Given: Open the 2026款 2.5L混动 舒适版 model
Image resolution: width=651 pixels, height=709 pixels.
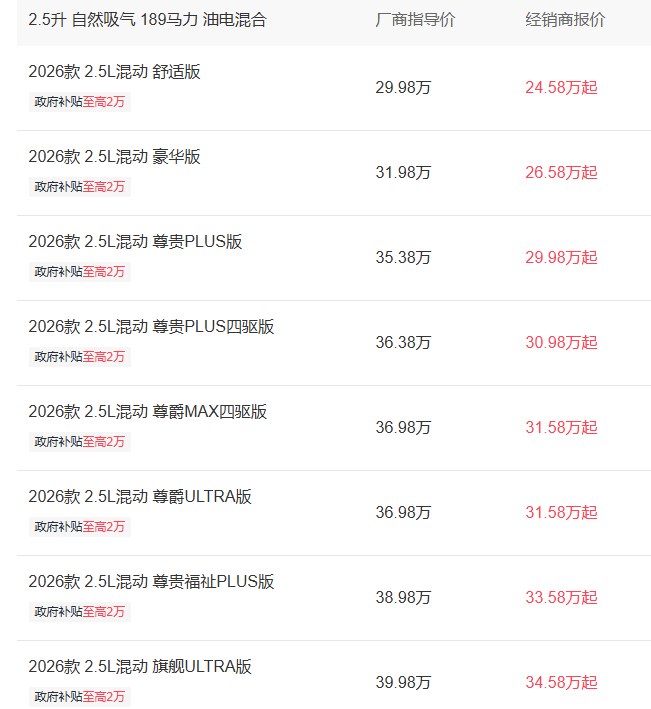Looking at the screenshot, I should tap(115, 72).
